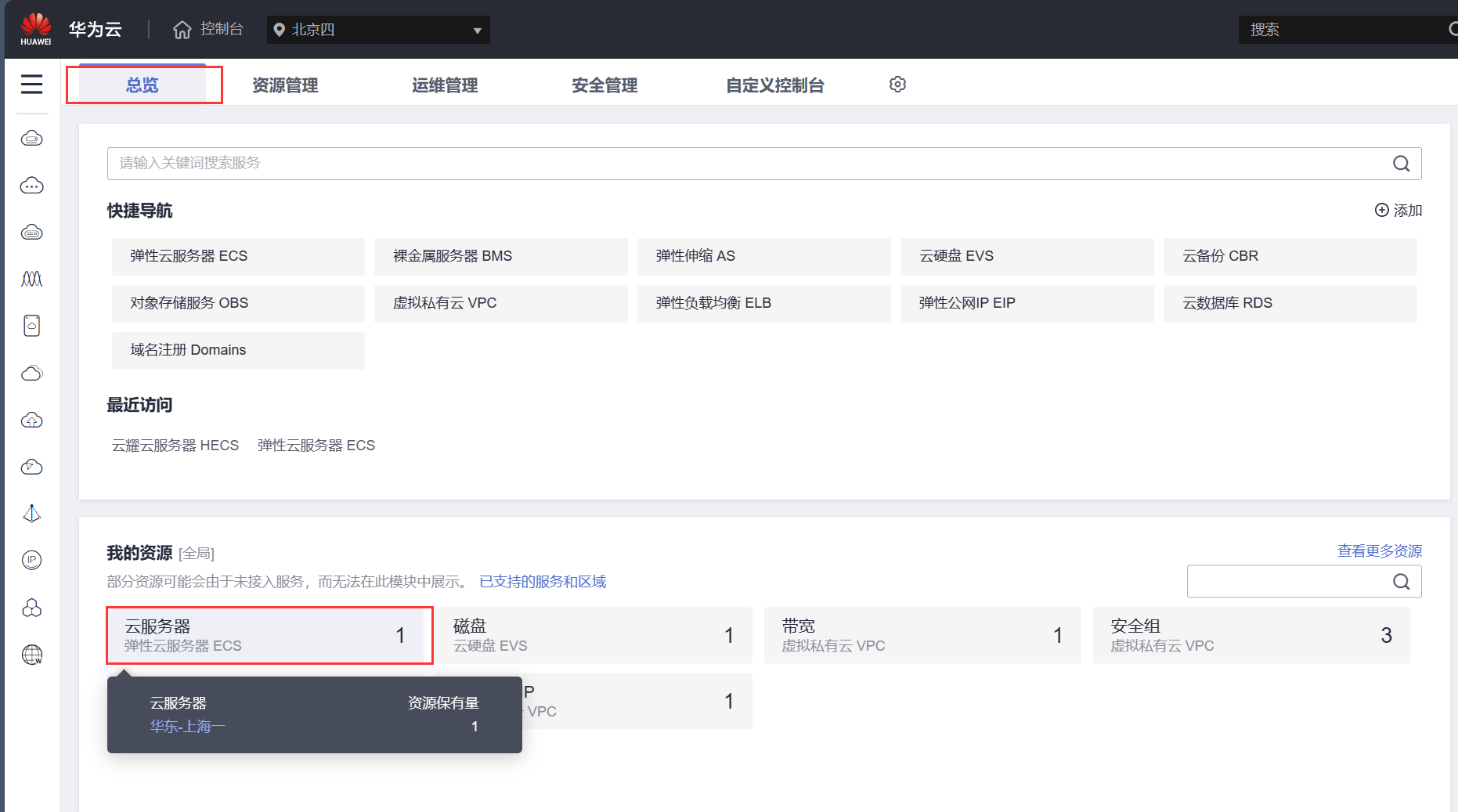Open 云数据库 RDS shortcut
The height and width of the screenshot is (812, 1458).
tap(1290, 303)
